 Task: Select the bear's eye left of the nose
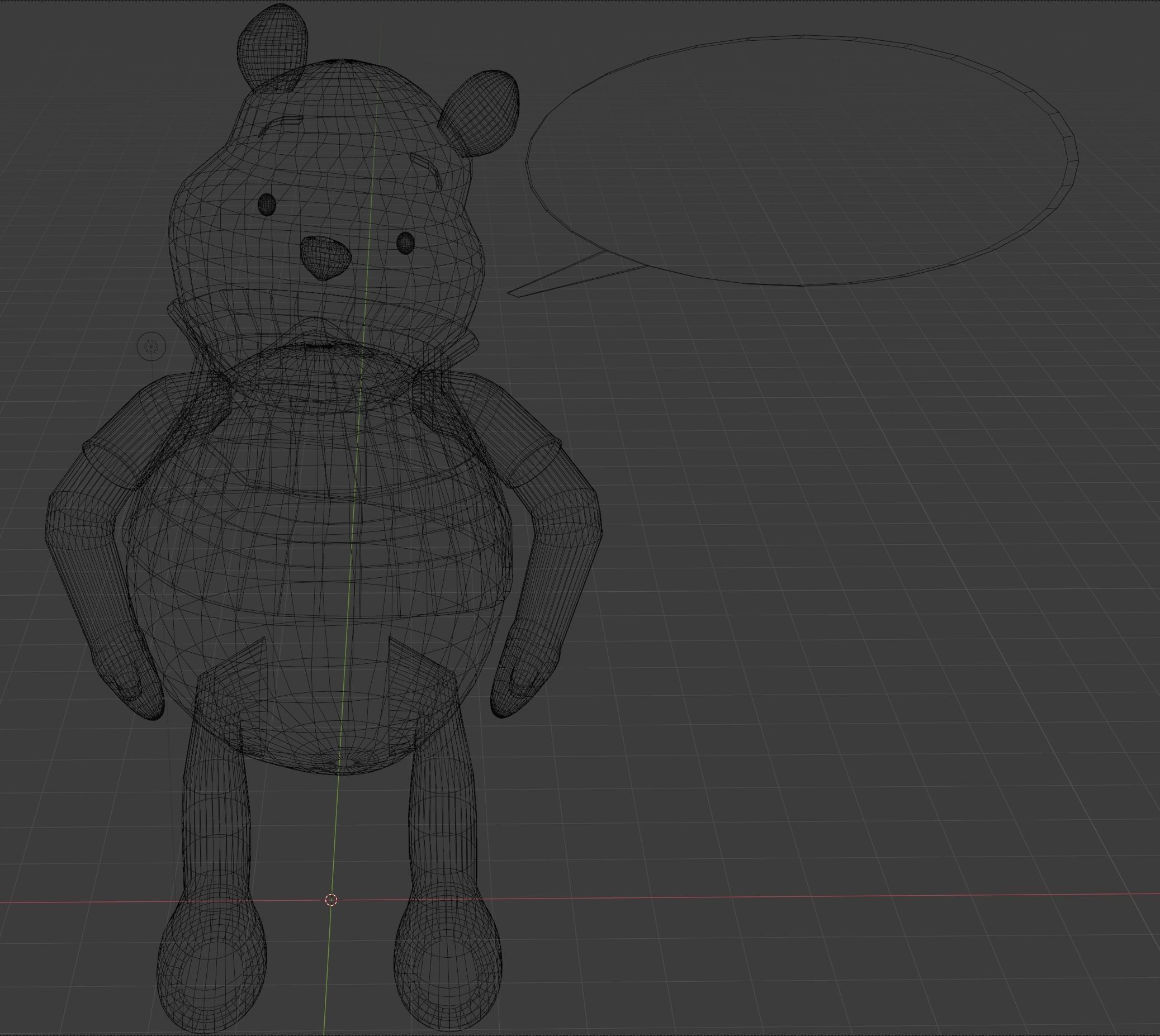[x=267, y=205]
